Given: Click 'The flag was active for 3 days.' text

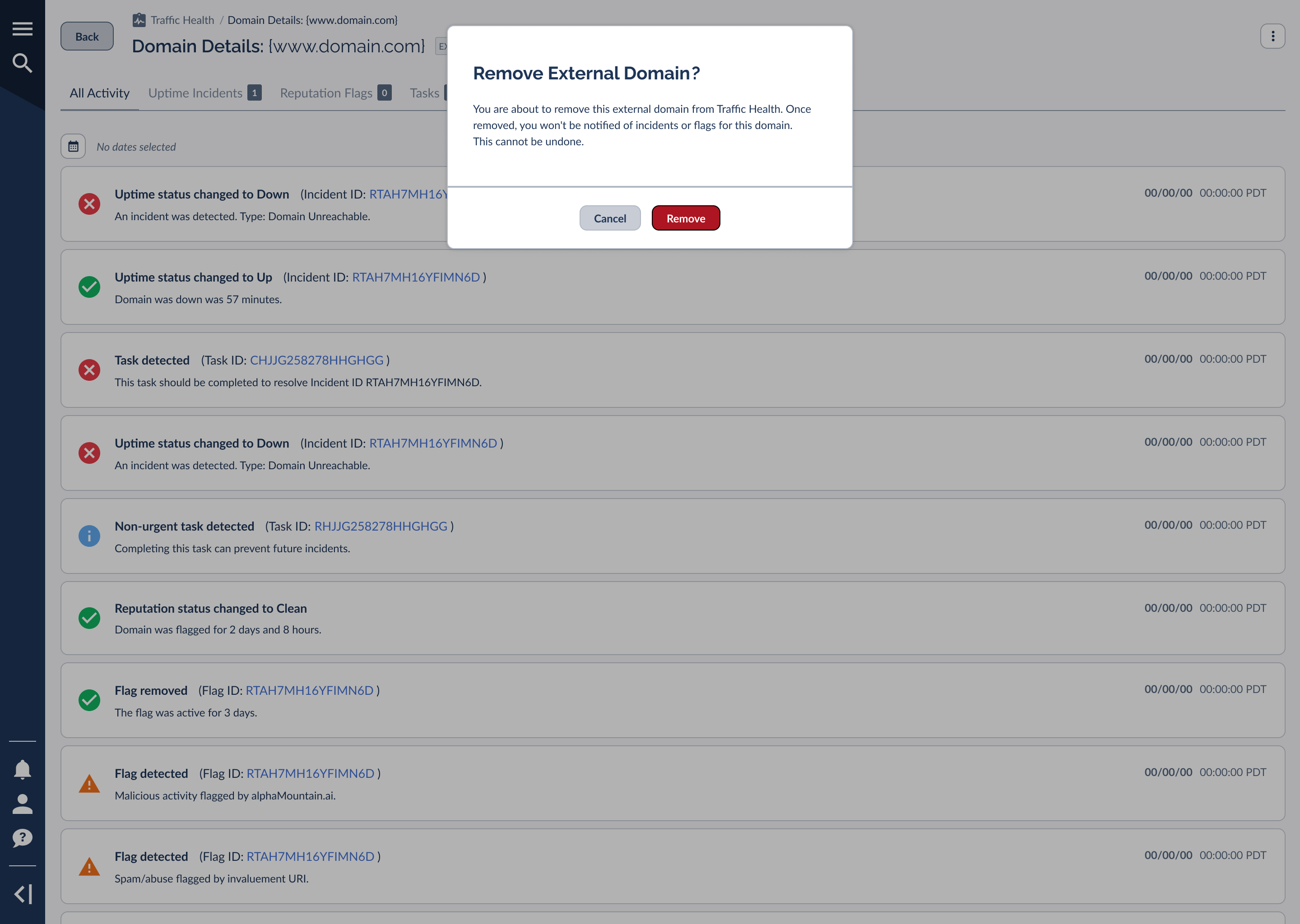Looking at the screenshot, I should coord(186,712).
